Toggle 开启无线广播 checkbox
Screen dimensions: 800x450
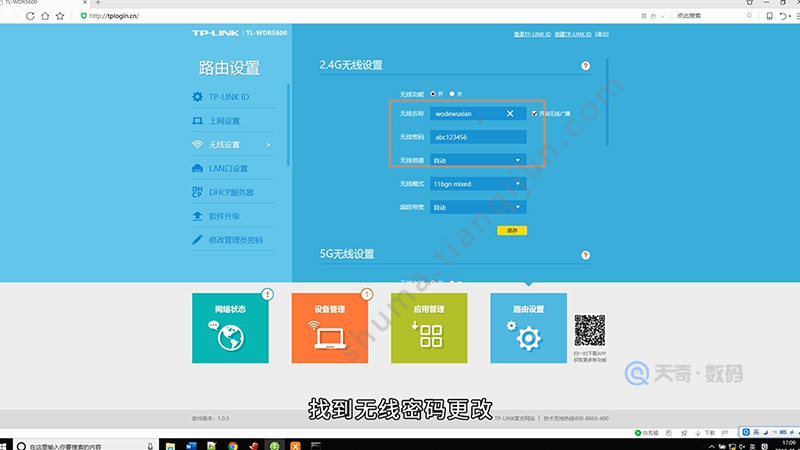534,113
